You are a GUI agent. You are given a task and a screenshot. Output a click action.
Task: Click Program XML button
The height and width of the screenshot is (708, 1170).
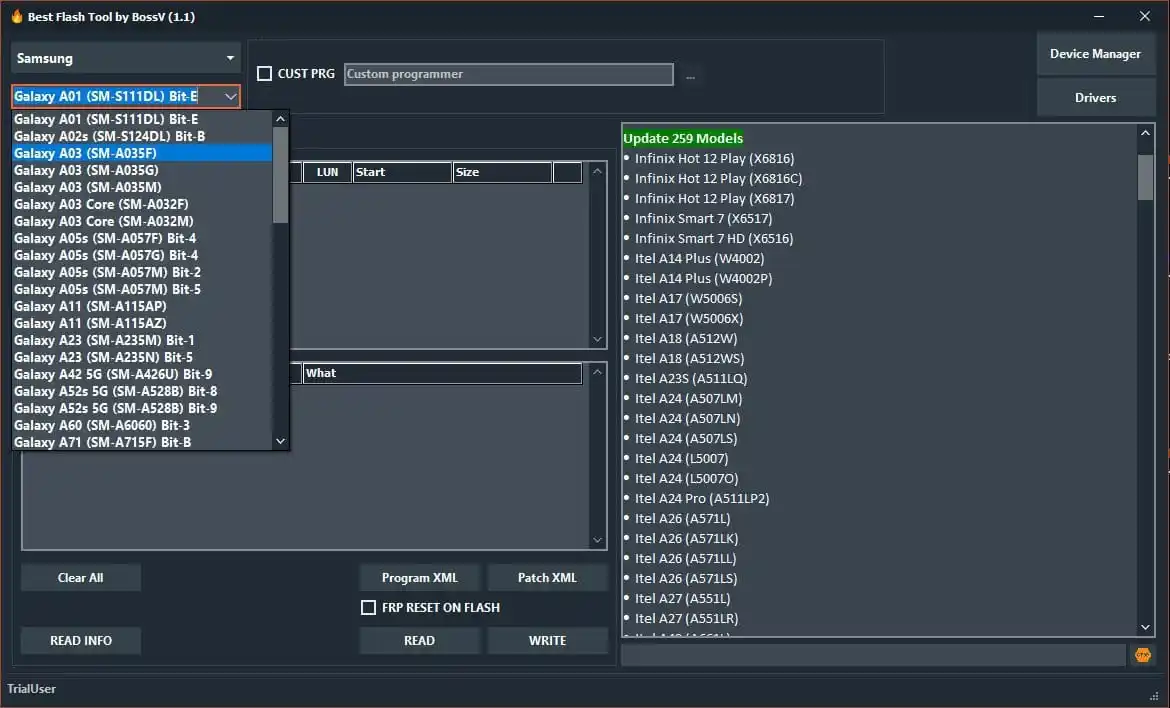[419, 577]
